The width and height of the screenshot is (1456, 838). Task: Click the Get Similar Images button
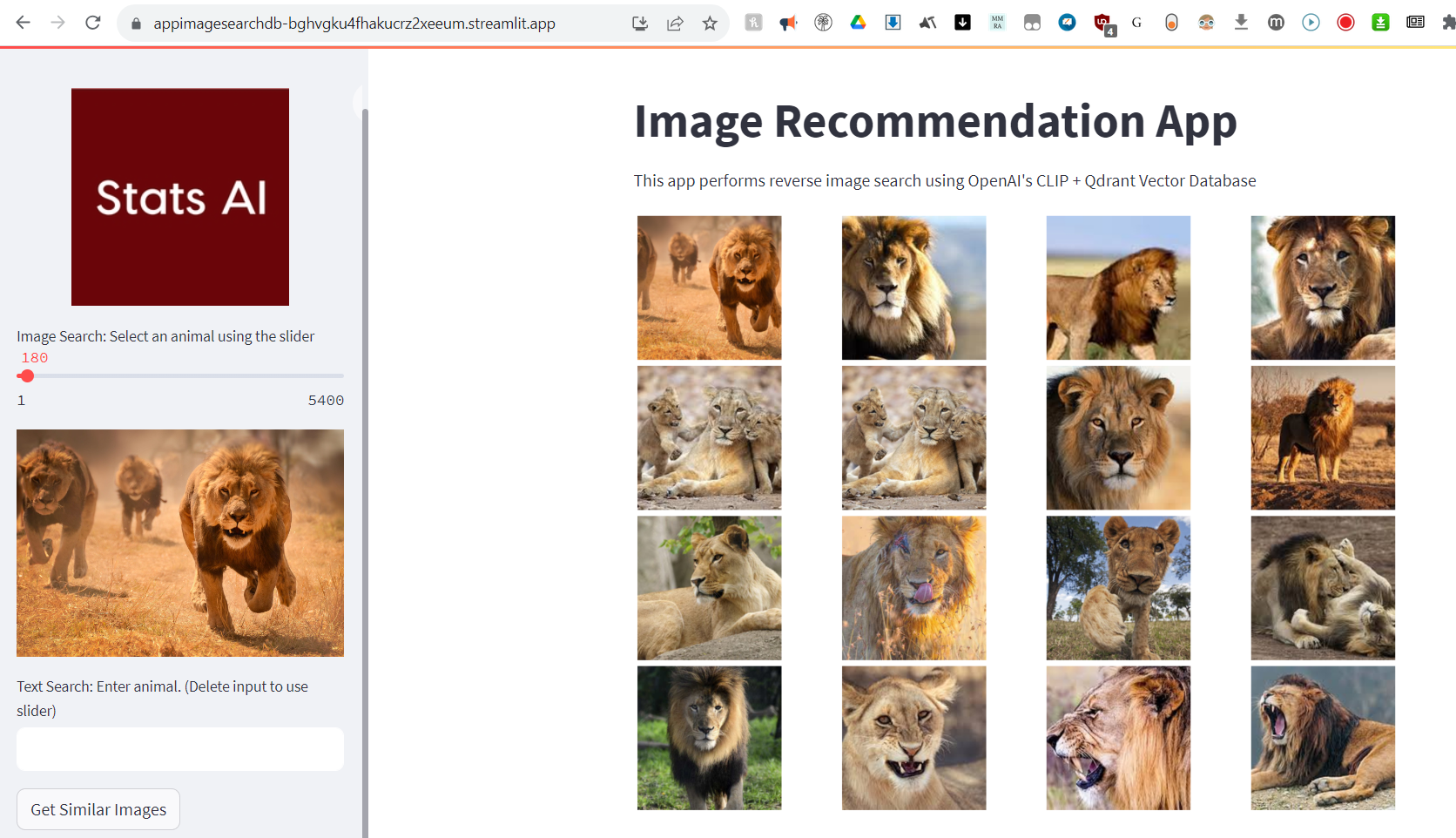click(x=98, y=808)
